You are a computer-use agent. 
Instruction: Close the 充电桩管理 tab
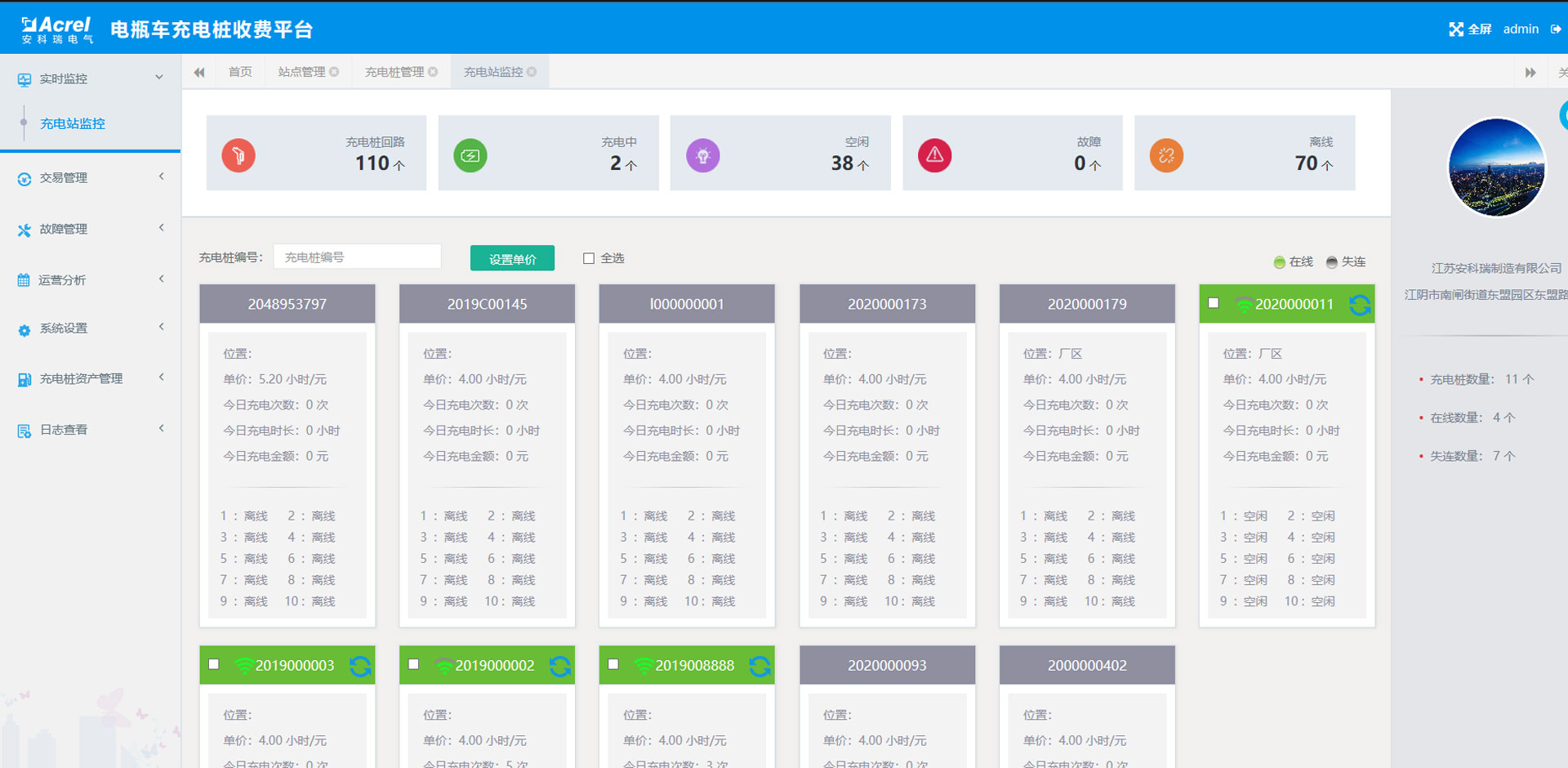(433, 72)
